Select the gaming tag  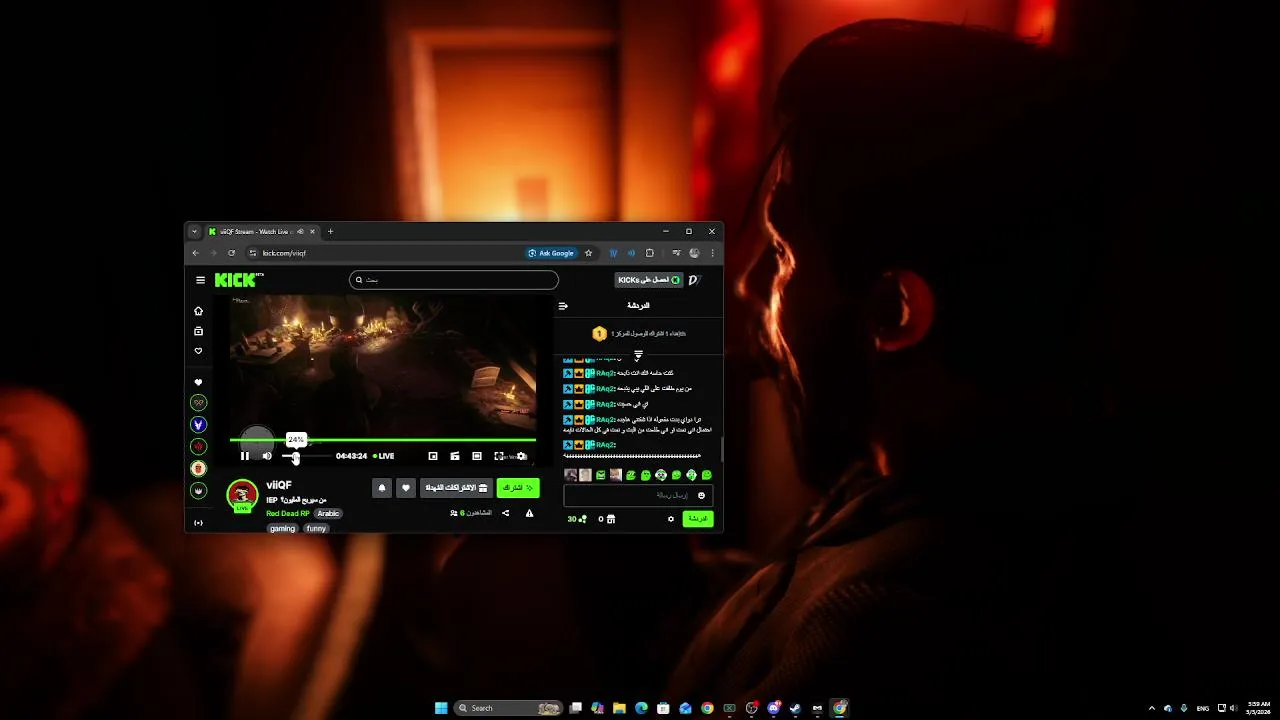[282, 528]
